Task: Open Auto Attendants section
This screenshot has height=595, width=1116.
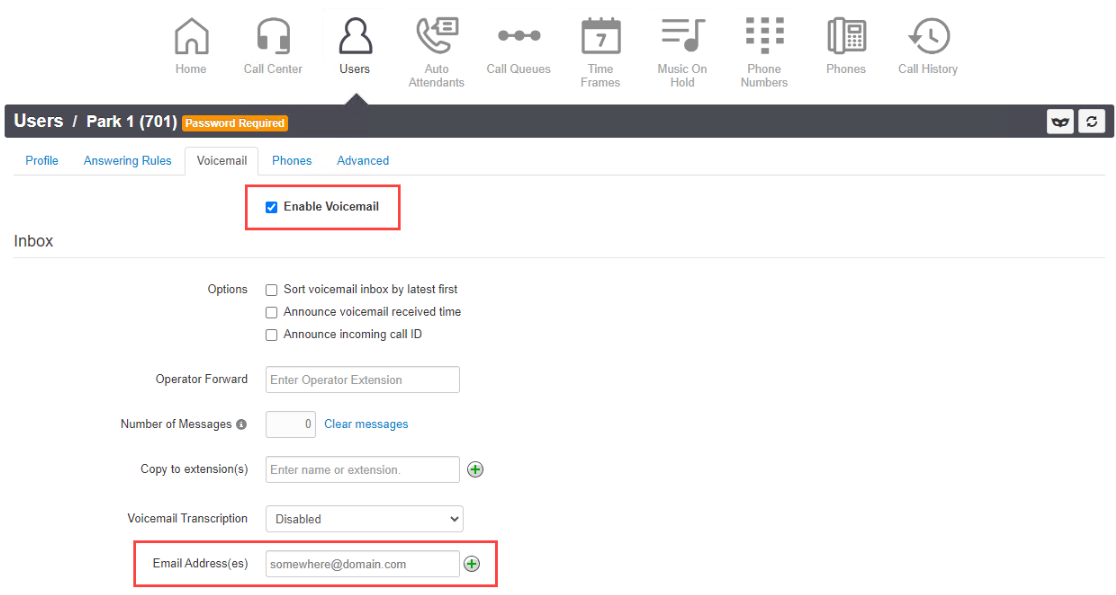Action: [x=436, y=52]
